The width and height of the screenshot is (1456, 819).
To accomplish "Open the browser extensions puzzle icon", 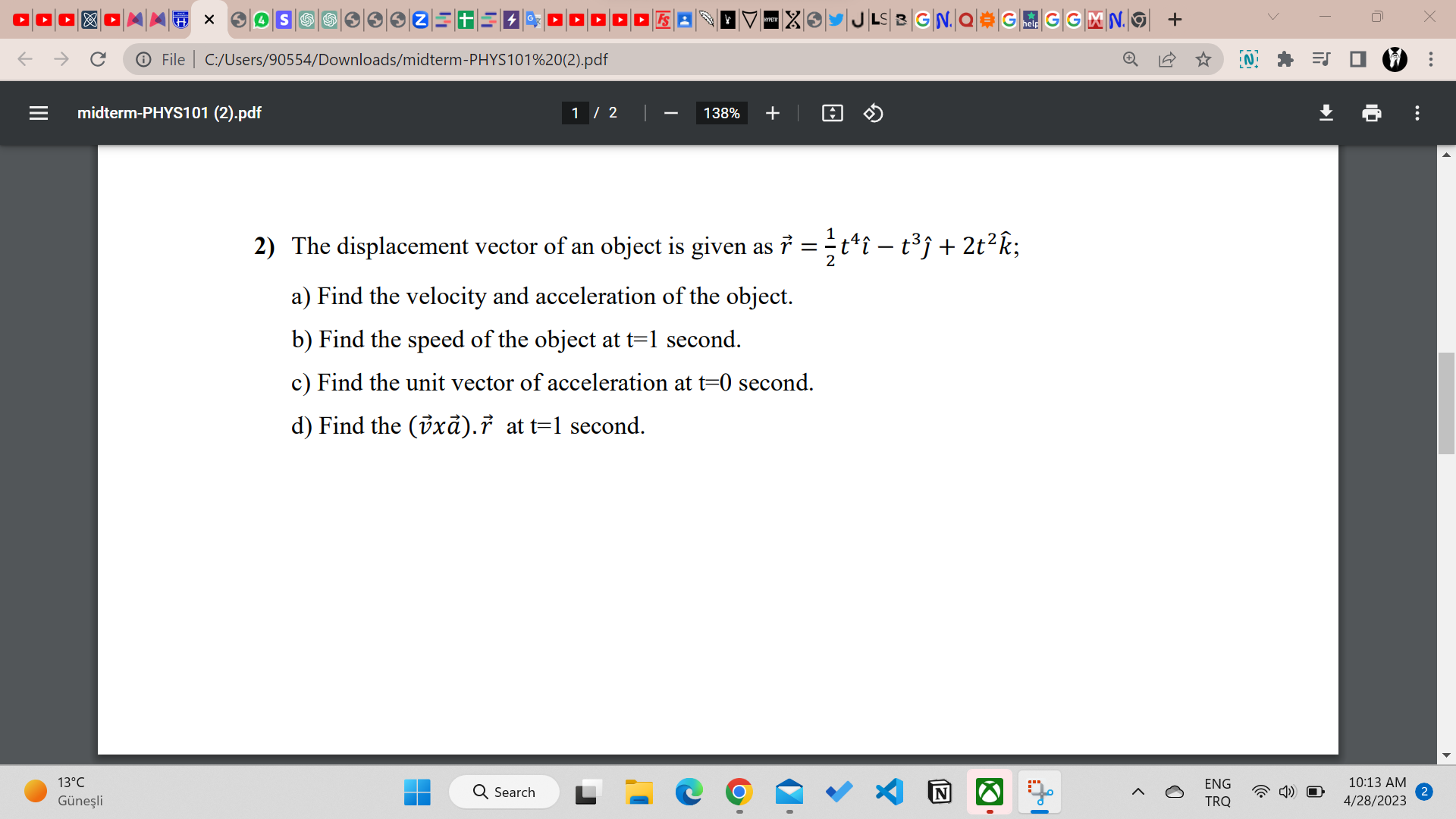I will pos(1285,59).
